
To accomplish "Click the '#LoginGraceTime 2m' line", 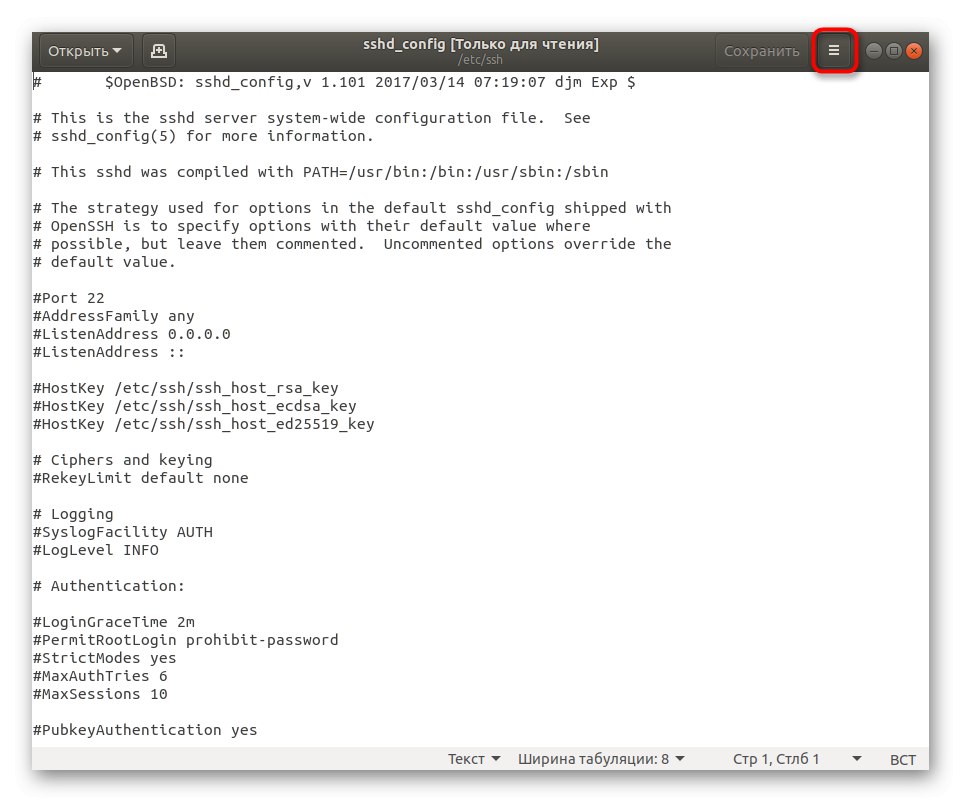I will coord(113,622).
